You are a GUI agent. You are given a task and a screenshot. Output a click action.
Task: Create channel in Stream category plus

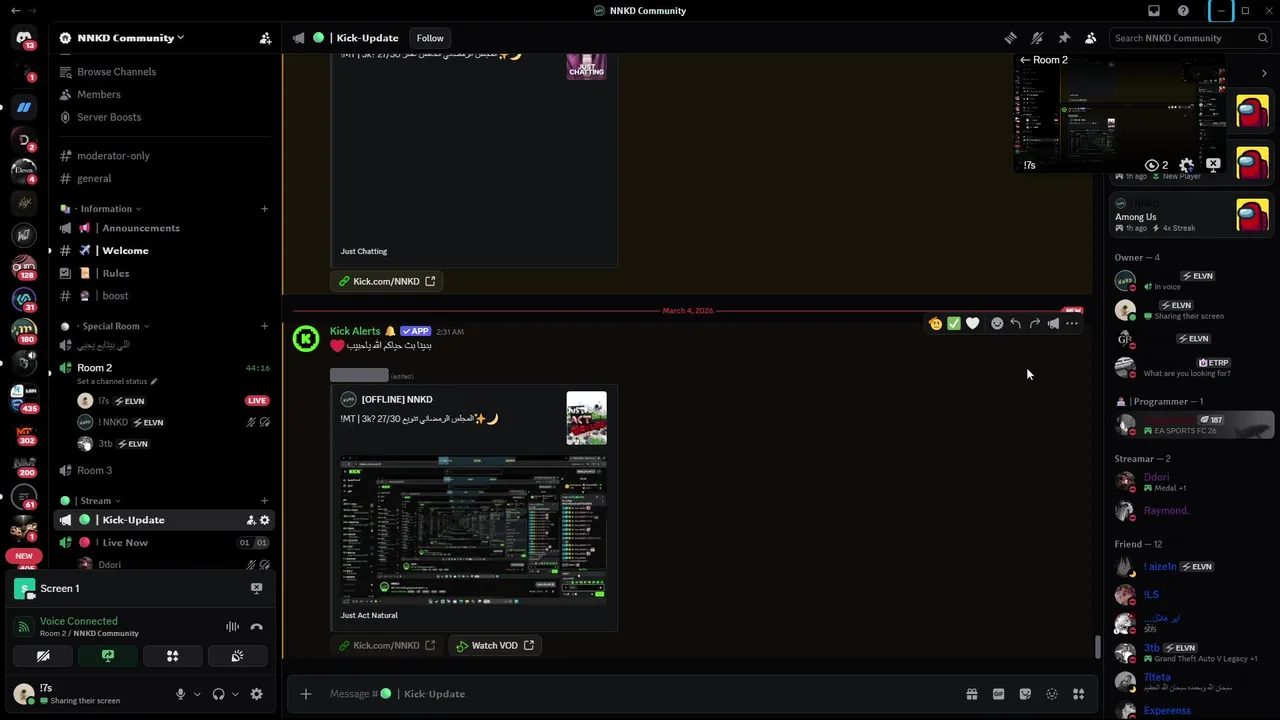click(x=264, y=501)
